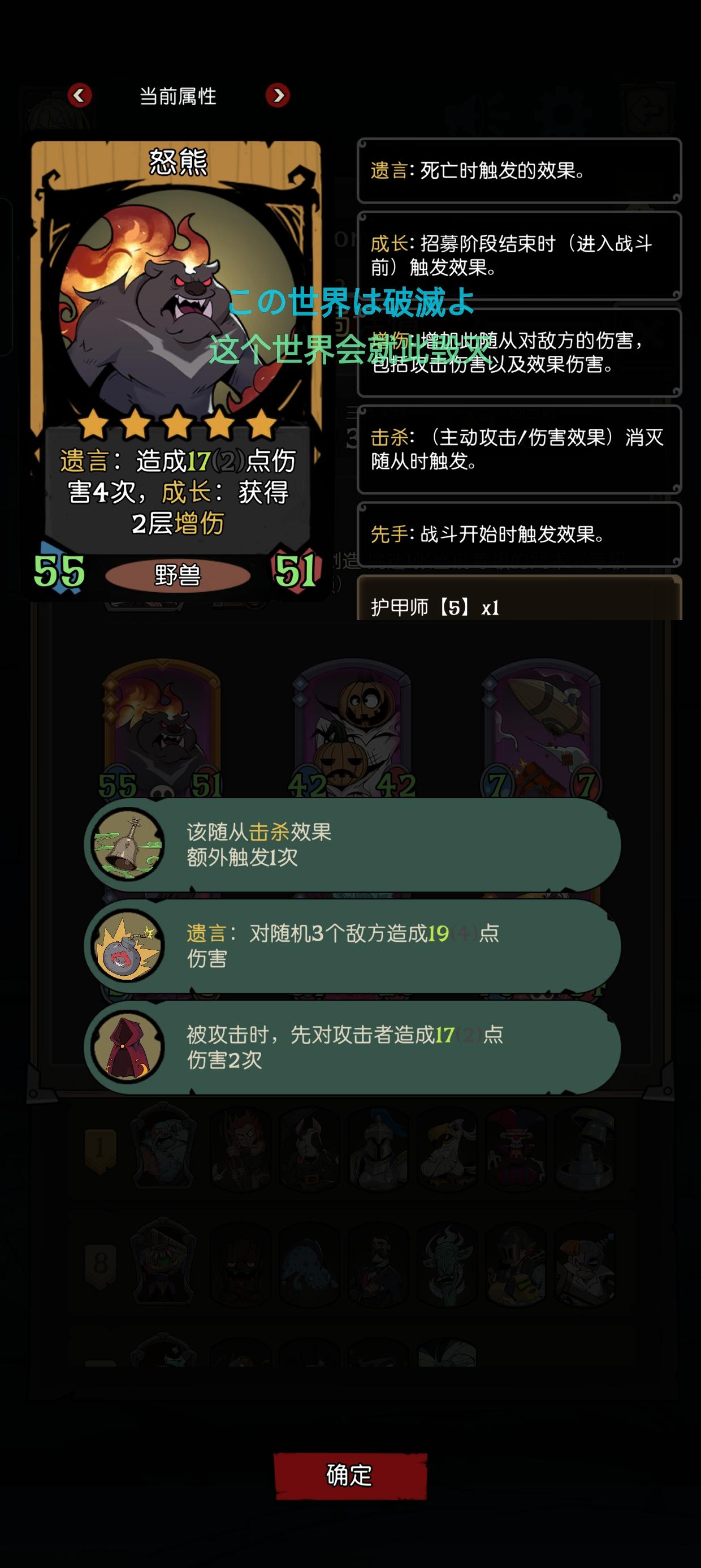701x1568 pixels.
Task: Click the right arrow beside 当前属性
Action: coord(278,95)
